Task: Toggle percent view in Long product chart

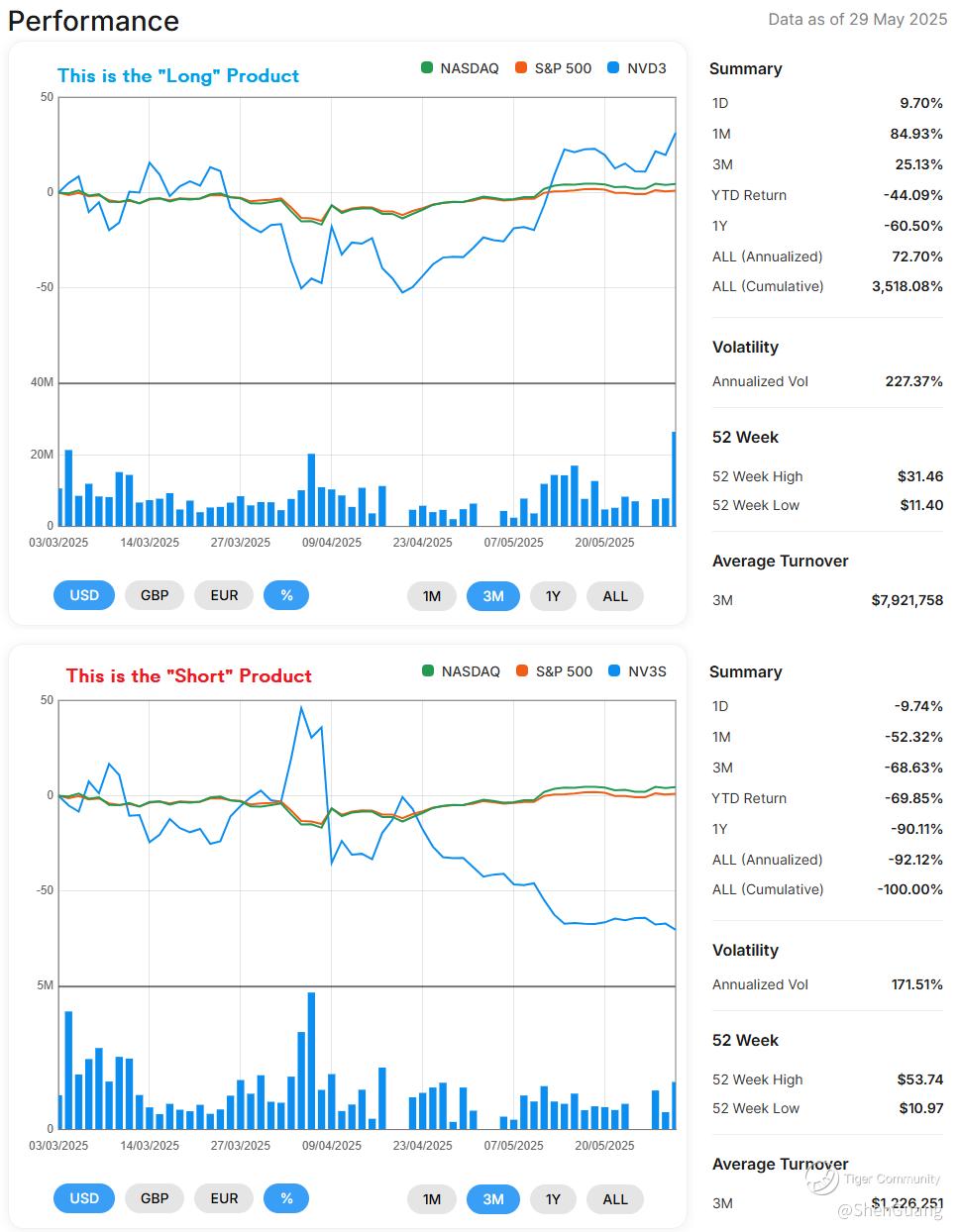Action: pos(286,595)
